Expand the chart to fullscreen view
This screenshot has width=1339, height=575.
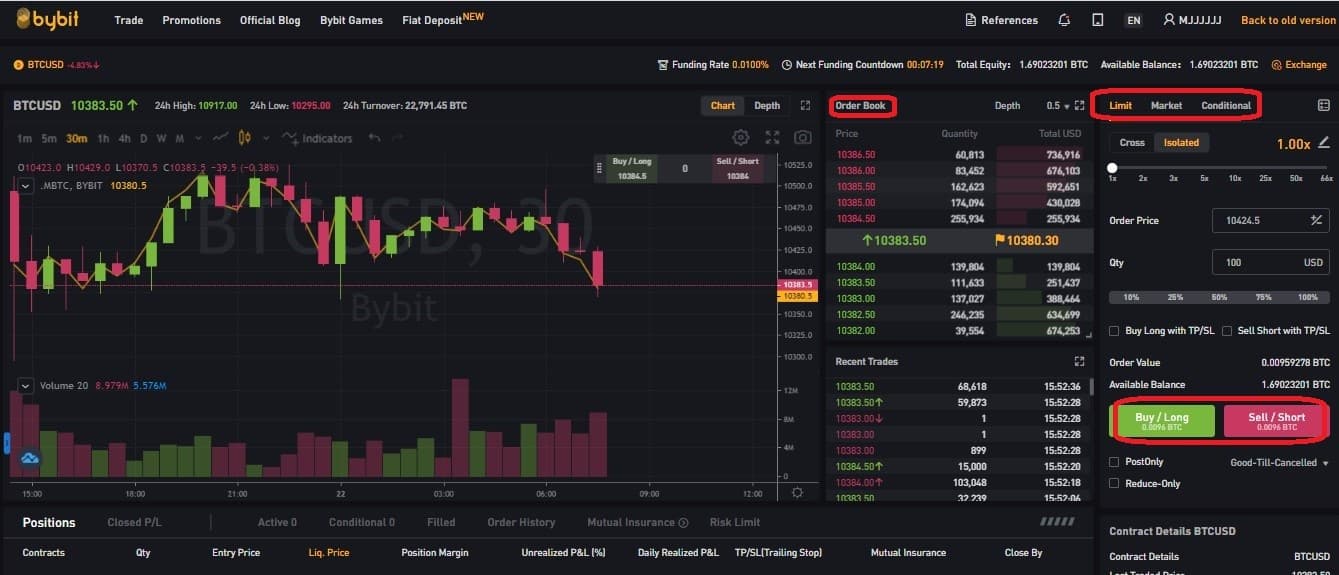(772, 138)
